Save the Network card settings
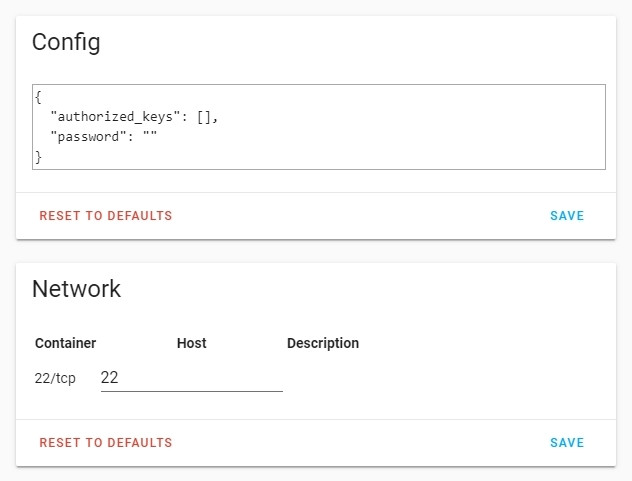632x481 pixels. pyautogui.click(x=566, y=443)
